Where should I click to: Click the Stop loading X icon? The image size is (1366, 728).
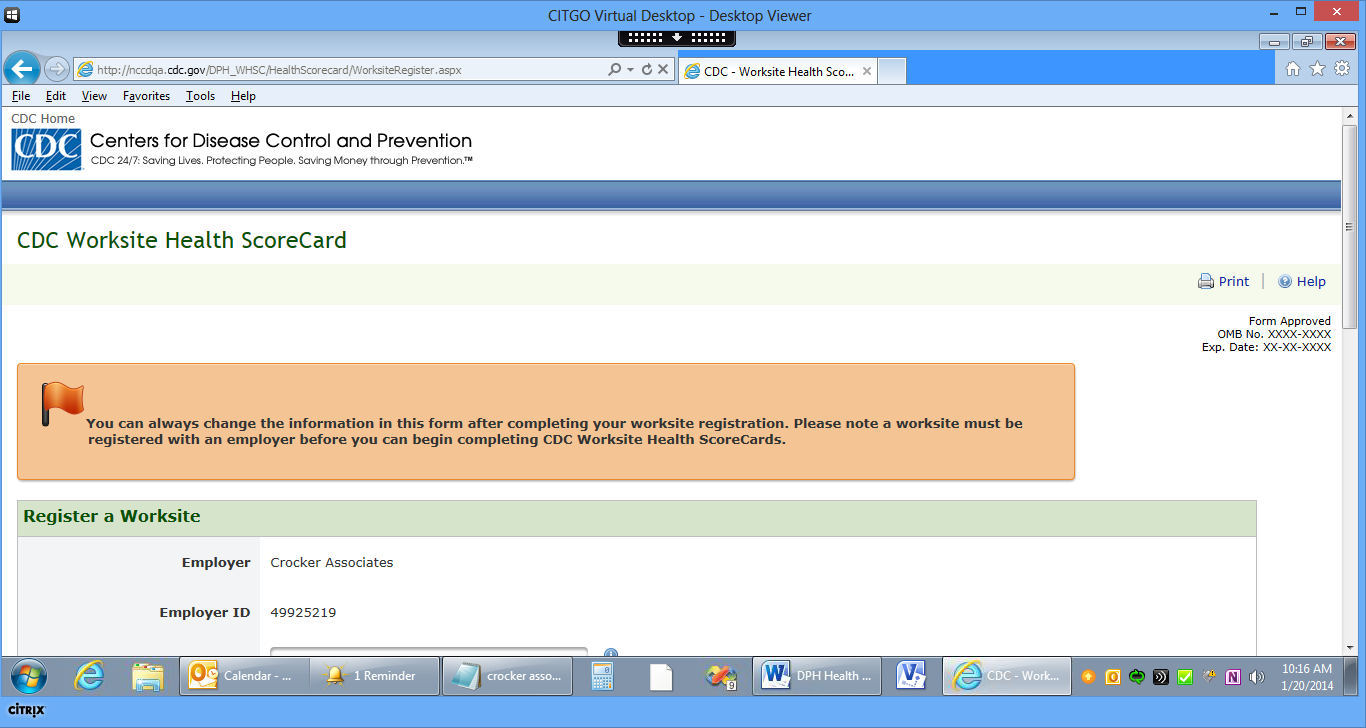coord(662,70)
